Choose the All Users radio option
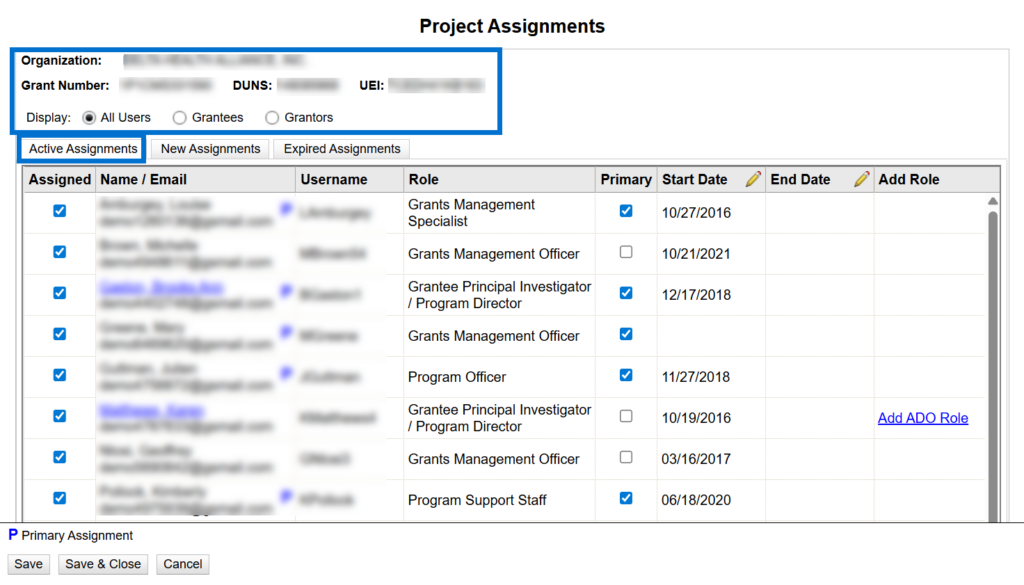1024x585 pixels. (x=89, y=118)
